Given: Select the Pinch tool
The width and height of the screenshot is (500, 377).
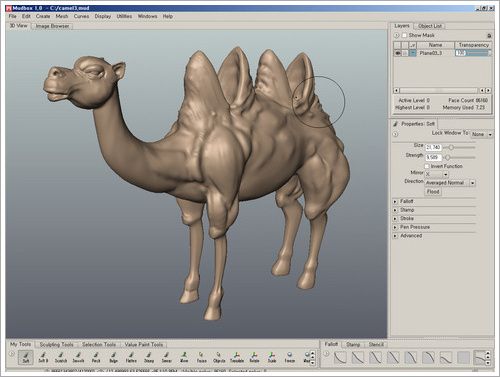Looking at the screenshot, I should 96,357.
